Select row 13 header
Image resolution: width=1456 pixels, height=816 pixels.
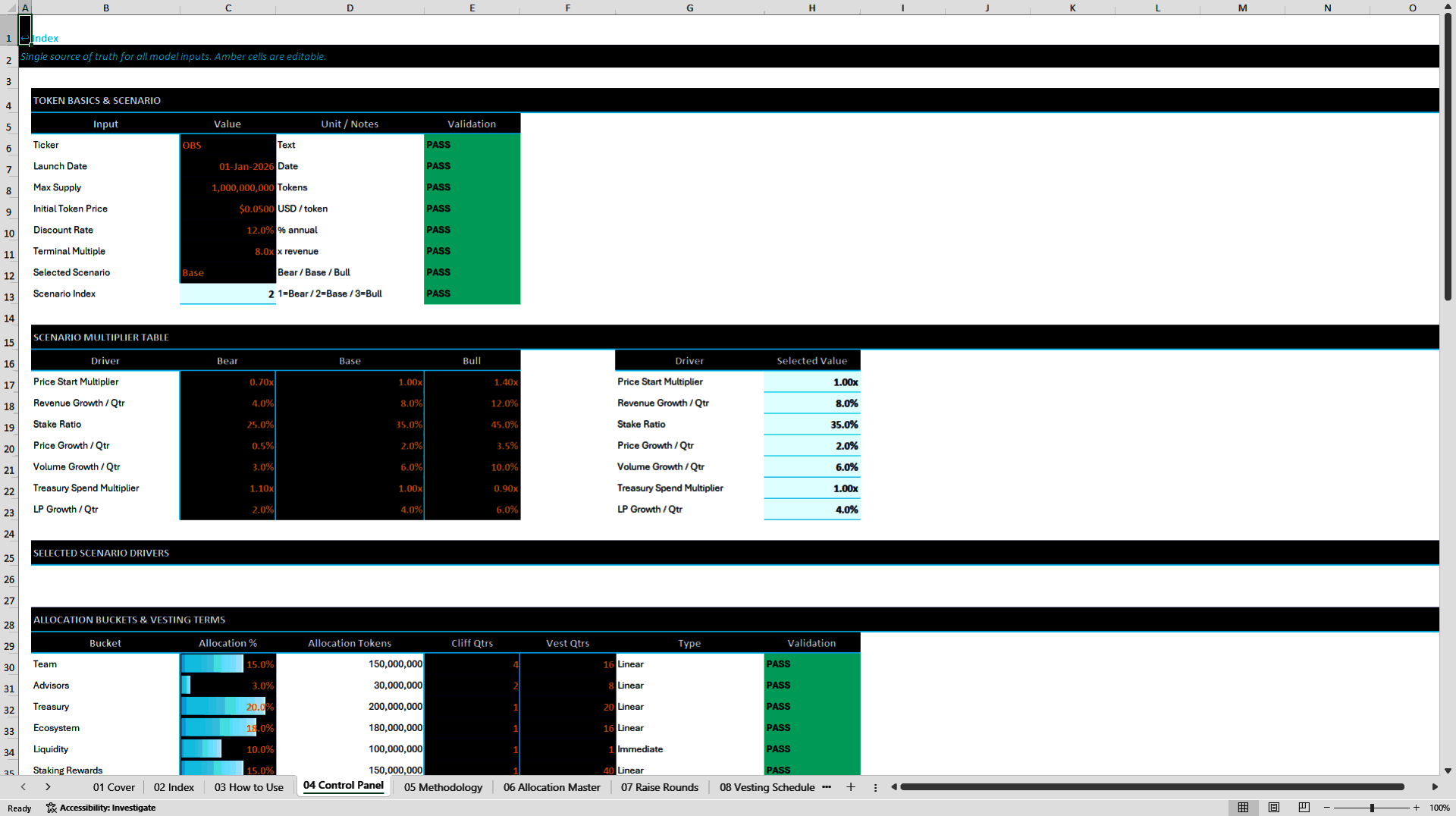click(9, 297)
